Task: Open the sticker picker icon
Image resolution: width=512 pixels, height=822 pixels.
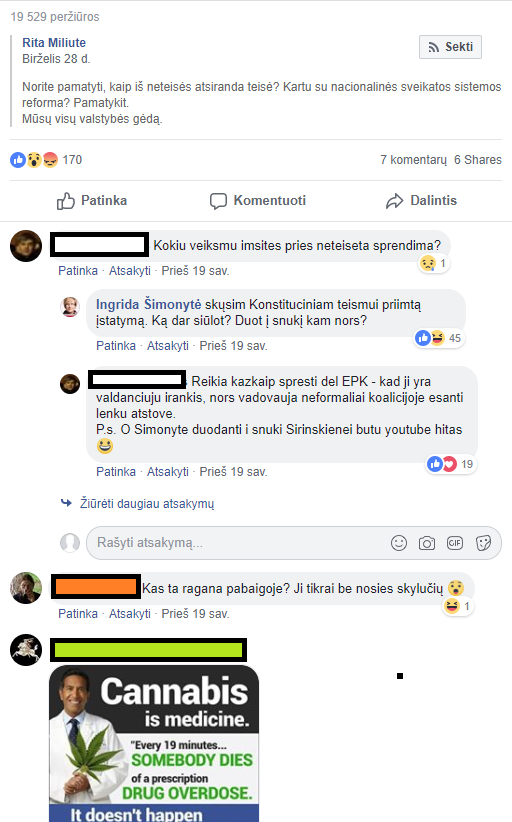Action: (x=483, y=543)
